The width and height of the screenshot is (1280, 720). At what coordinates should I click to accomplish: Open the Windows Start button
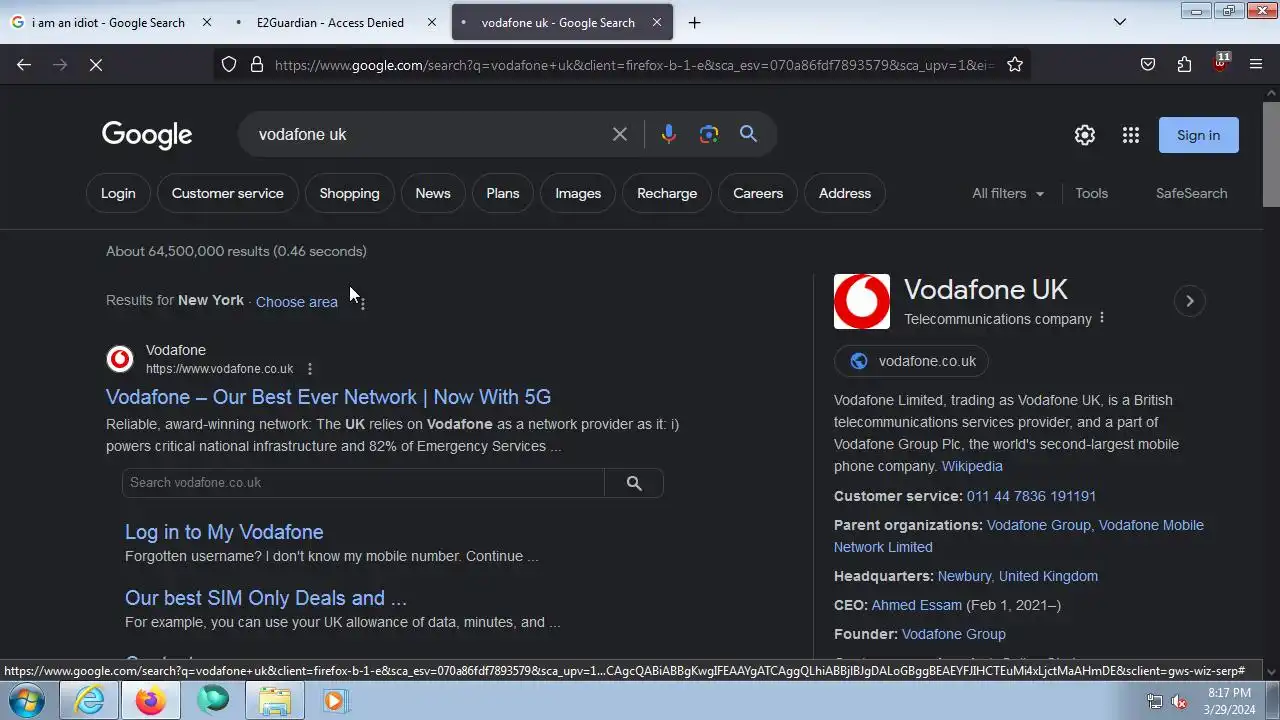(27, 700)
